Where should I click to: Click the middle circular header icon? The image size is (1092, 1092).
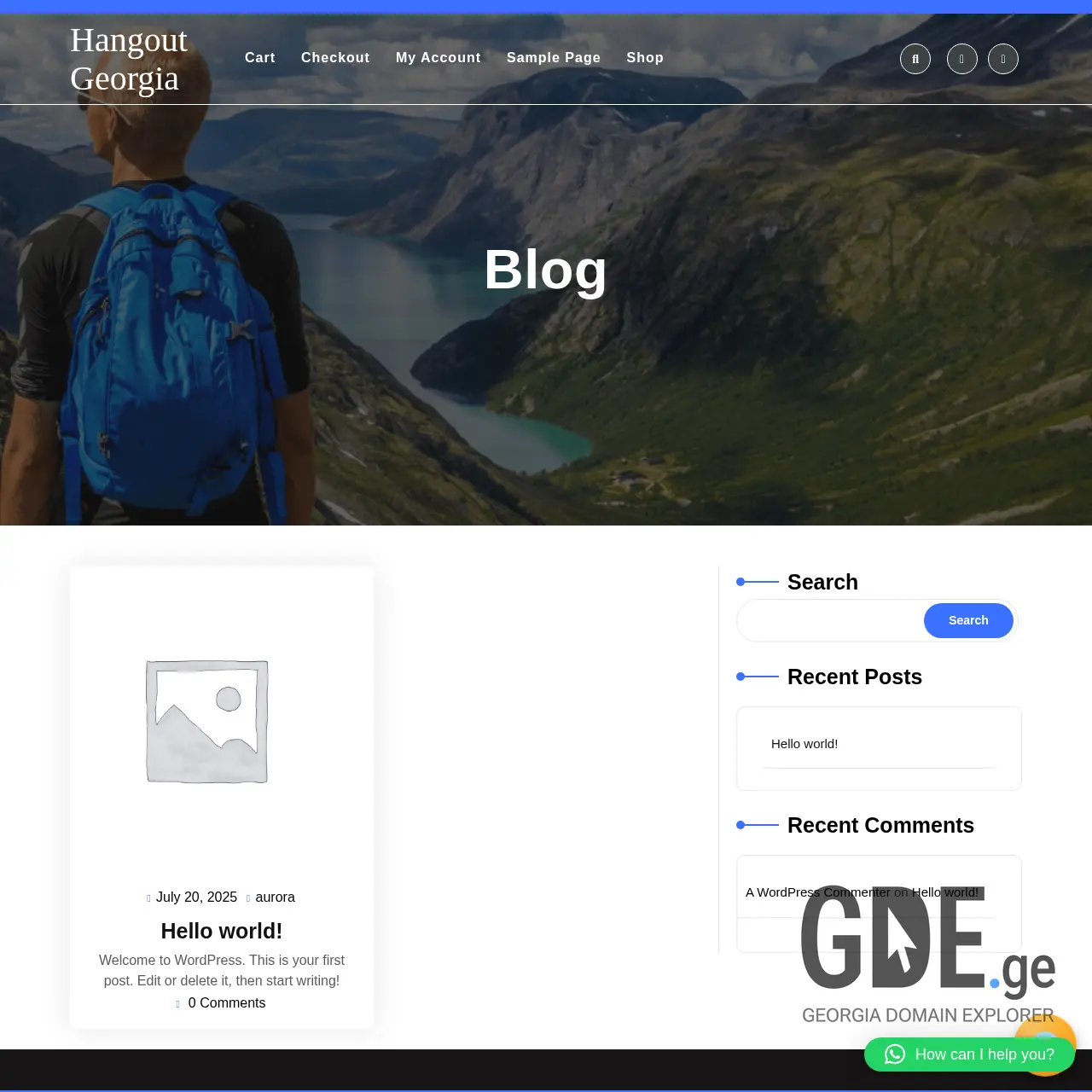[961, 58]
